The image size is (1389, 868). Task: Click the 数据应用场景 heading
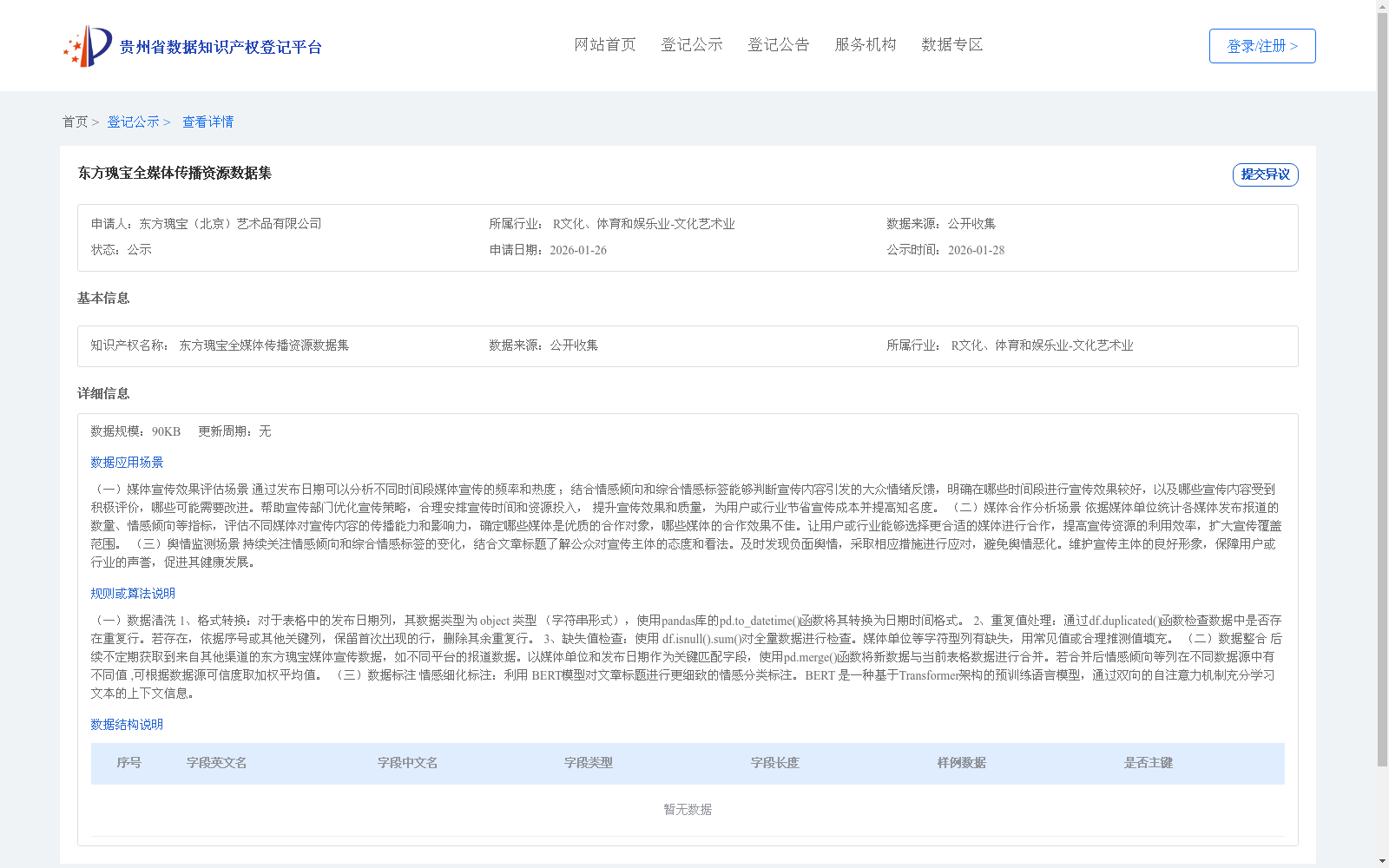pyautogui.click(x=127, y=463)
